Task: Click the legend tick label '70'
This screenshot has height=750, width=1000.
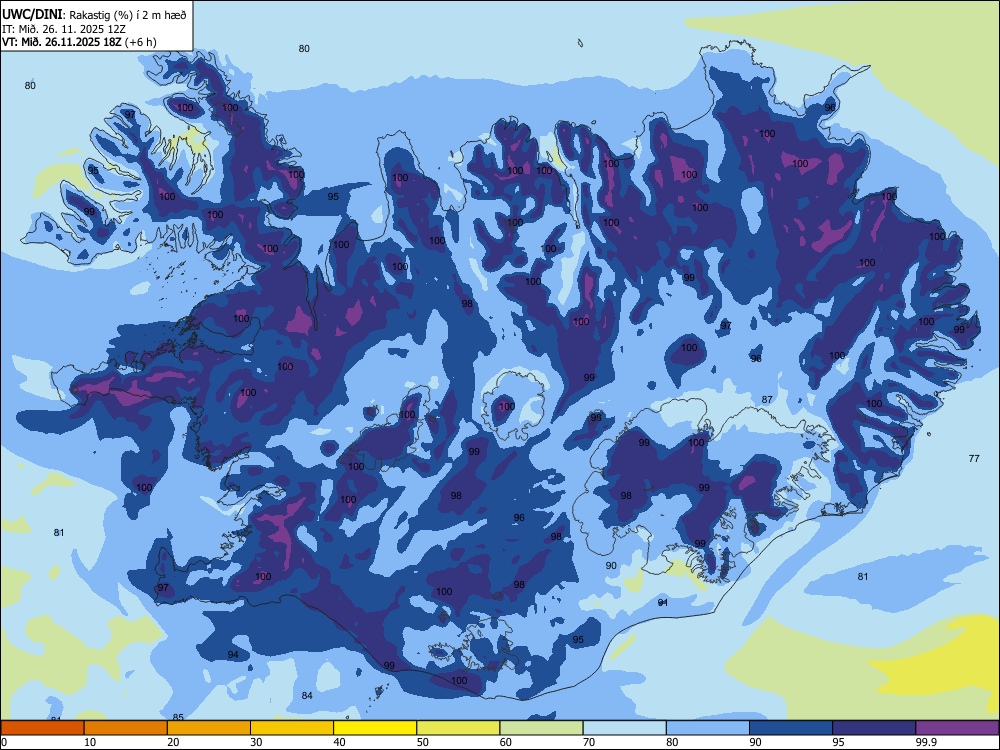Action: pyautogui.click(x=589, y=742)
